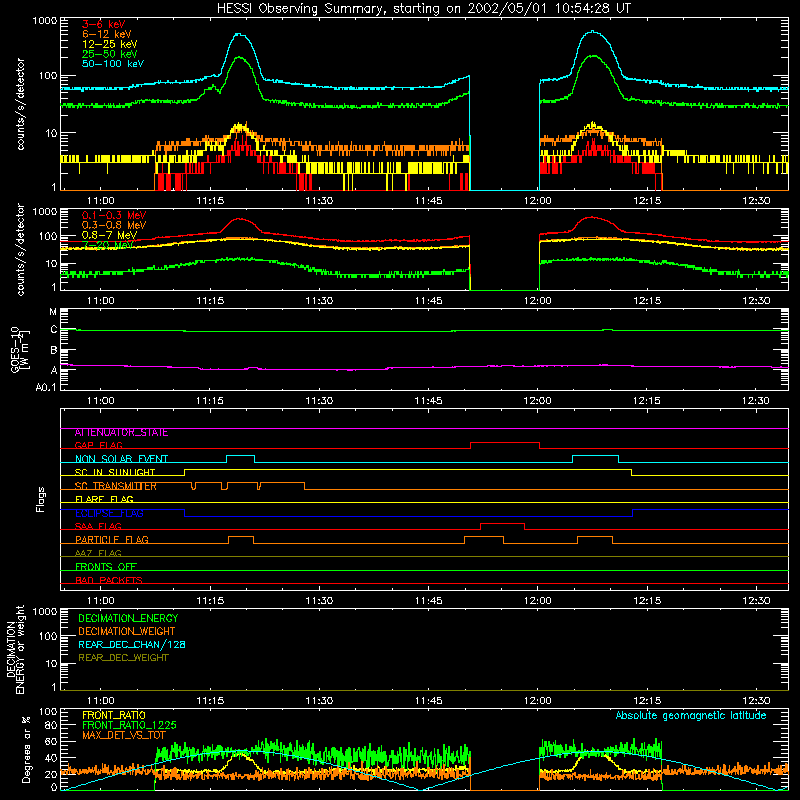Click the top panel counts/s/detector axis label
The width and height of the screenshot is (800, 800).
(x=20, y=104)
